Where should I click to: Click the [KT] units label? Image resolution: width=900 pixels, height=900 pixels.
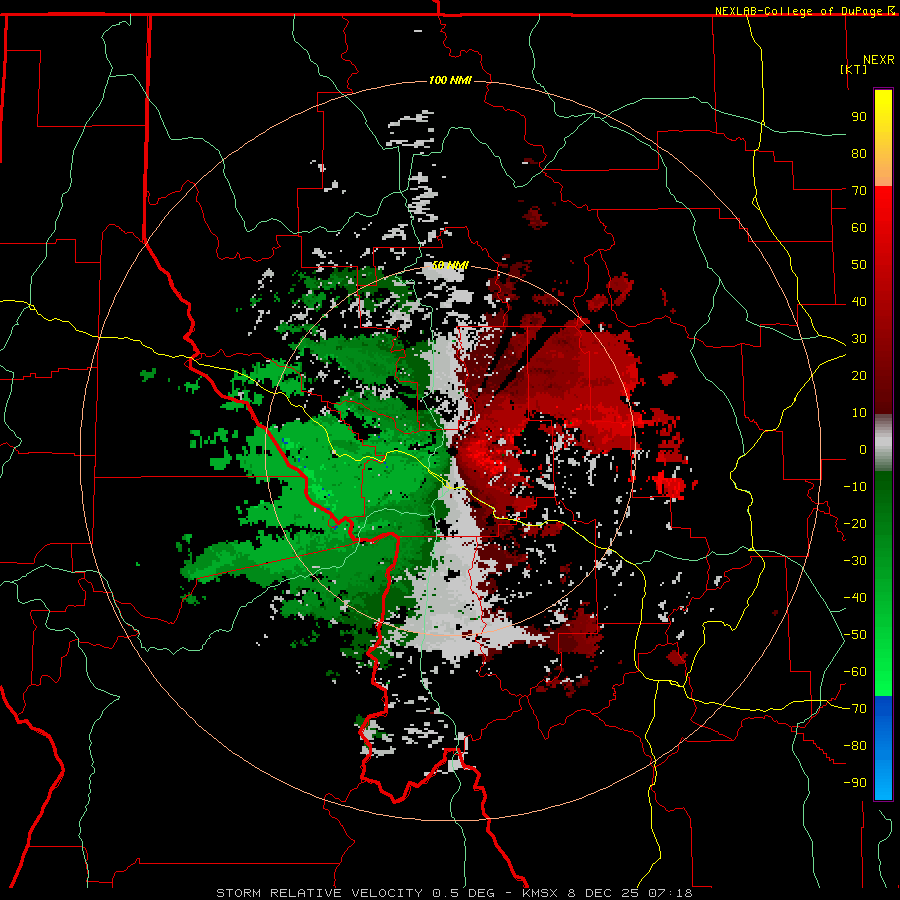tap(854, 69)
